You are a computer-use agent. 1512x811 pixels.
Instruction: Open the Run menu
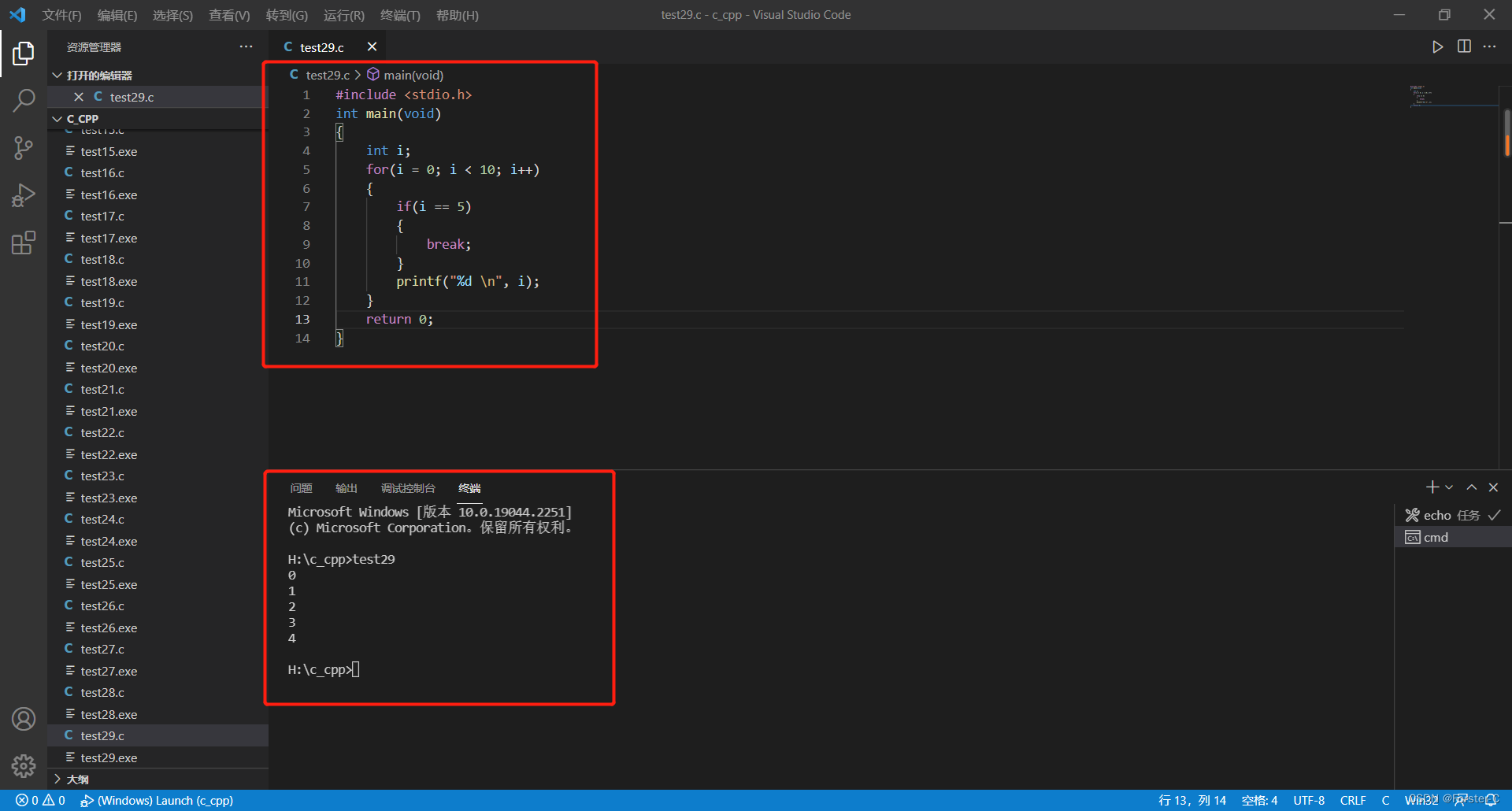pyautogui.click(x=344, y=15)
